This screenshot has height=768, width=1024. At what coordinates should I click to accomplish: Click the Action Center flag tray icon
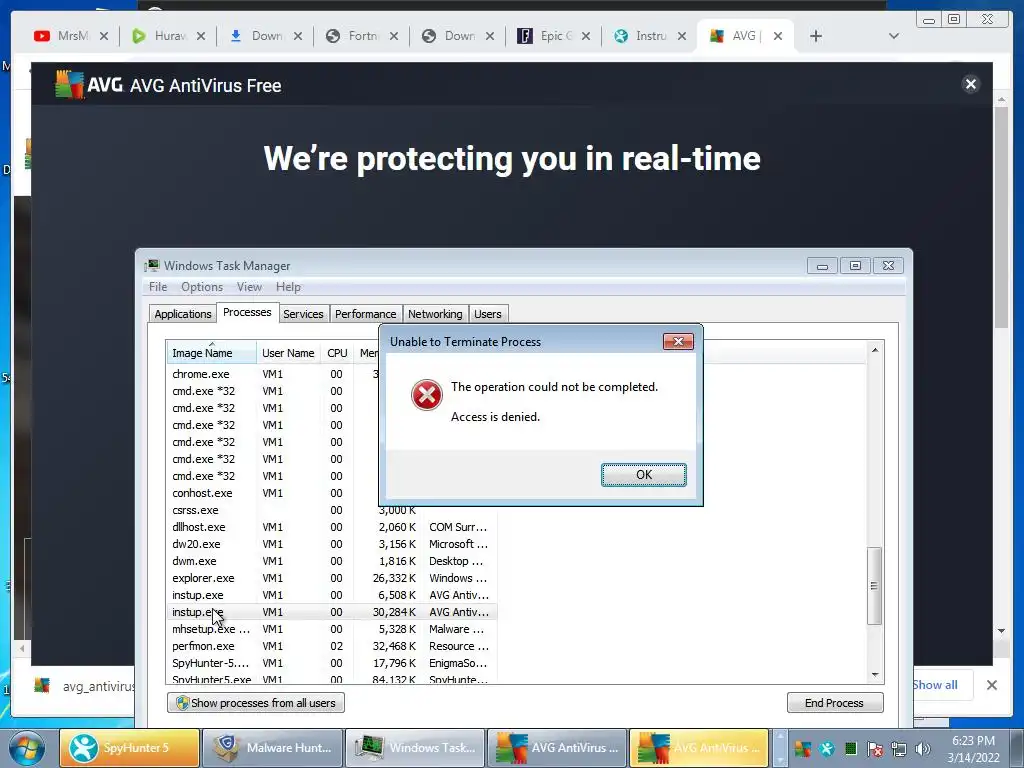pos(875,748)
